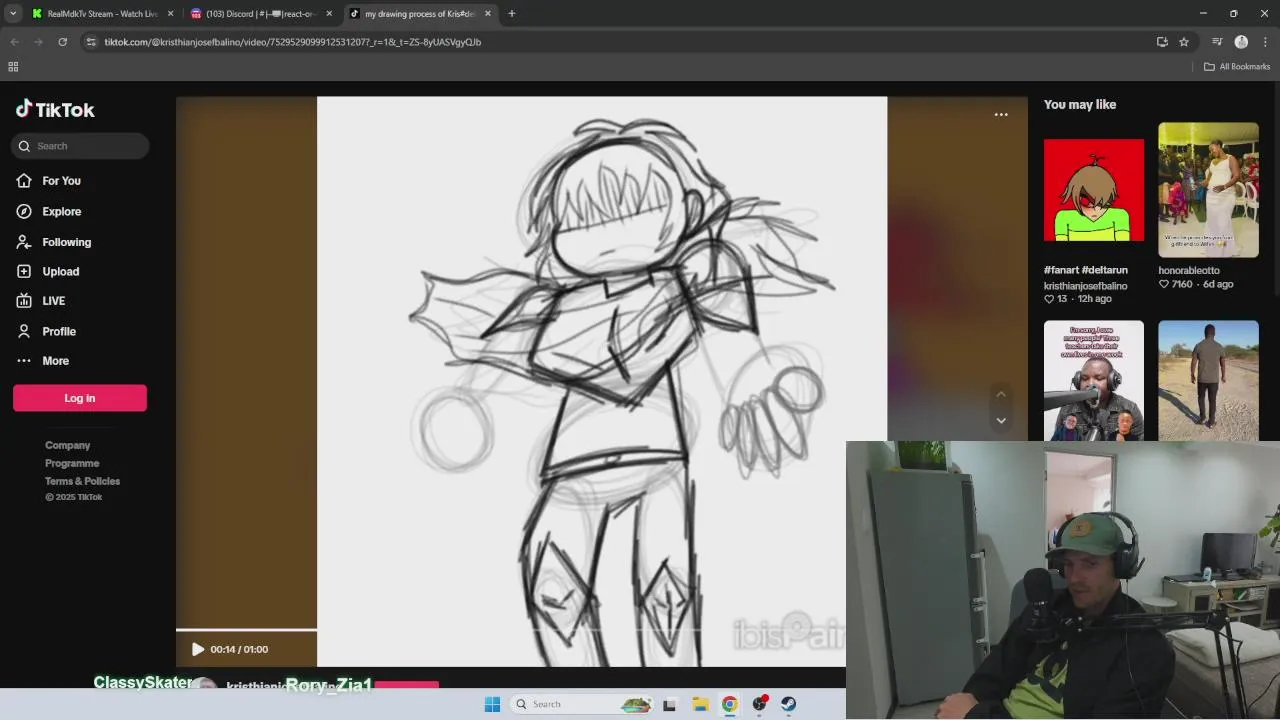The height and width of the screenshot is (720, 1280).
Task: Open the podcast man video thumbnail
Action: [1094, 380]
